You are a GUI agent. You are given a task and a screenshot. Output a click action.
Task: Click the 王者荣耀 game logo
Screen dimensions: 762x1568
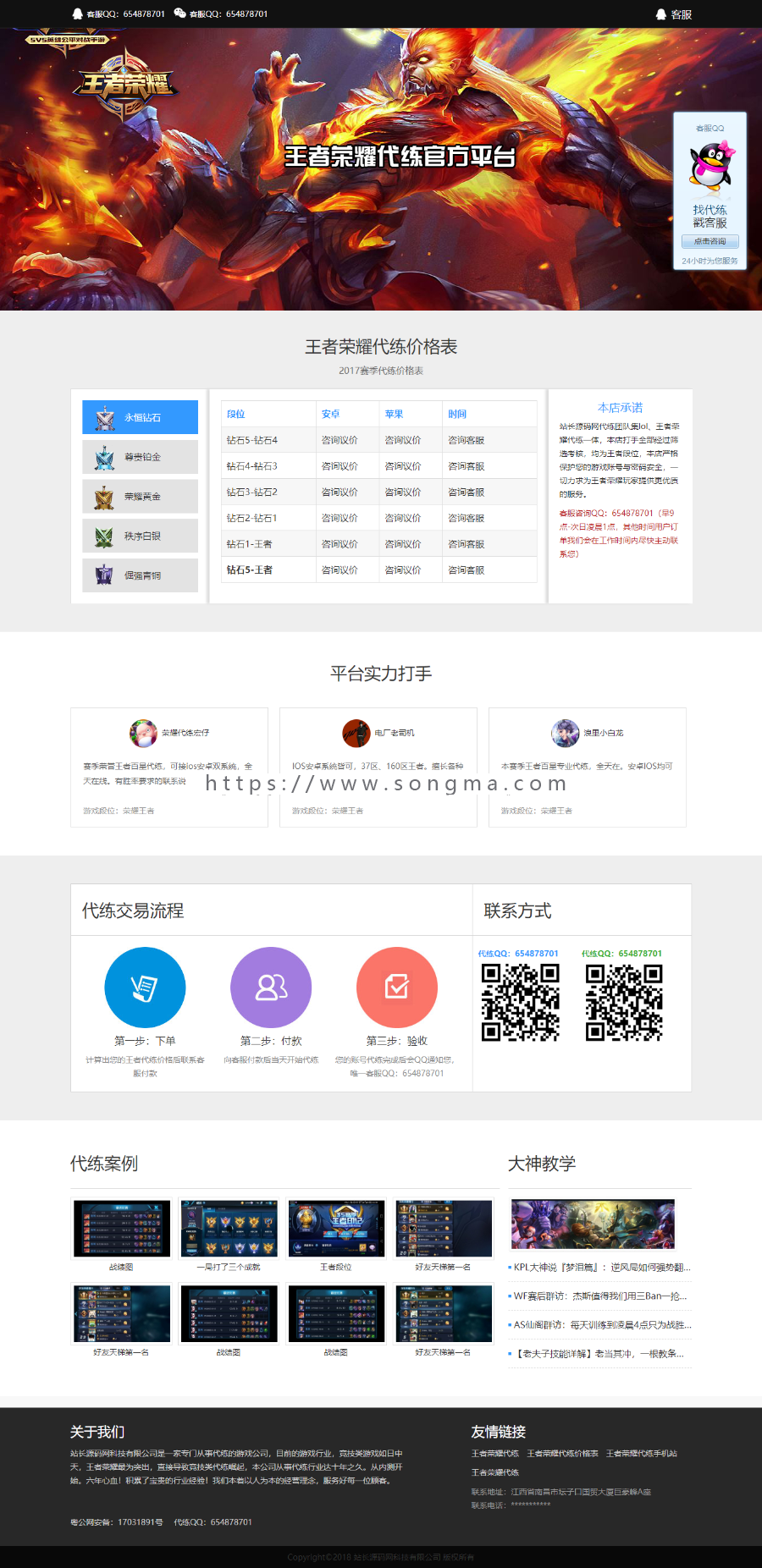(125, 83)
